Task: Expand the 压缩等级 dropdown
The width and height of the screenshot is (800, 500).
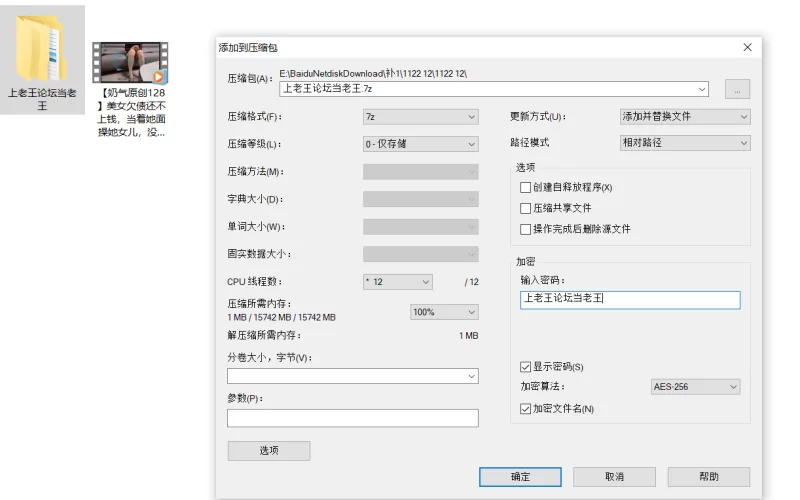Action: pyautogui.click(x=421, y=144)
